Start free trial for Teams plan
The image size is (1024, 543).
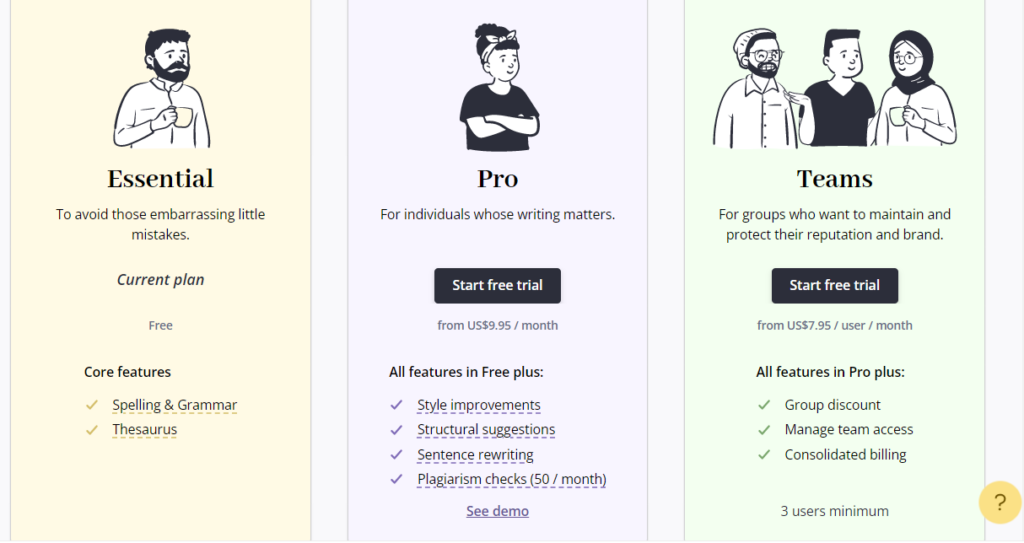click(x=834, y=285)
